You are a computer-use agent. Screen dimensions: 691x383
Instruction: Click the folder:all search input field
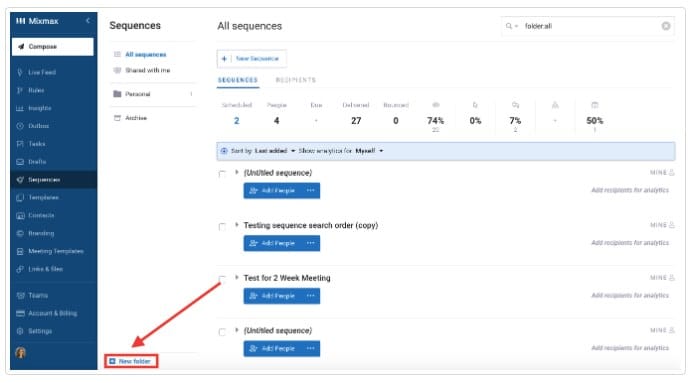591,26
